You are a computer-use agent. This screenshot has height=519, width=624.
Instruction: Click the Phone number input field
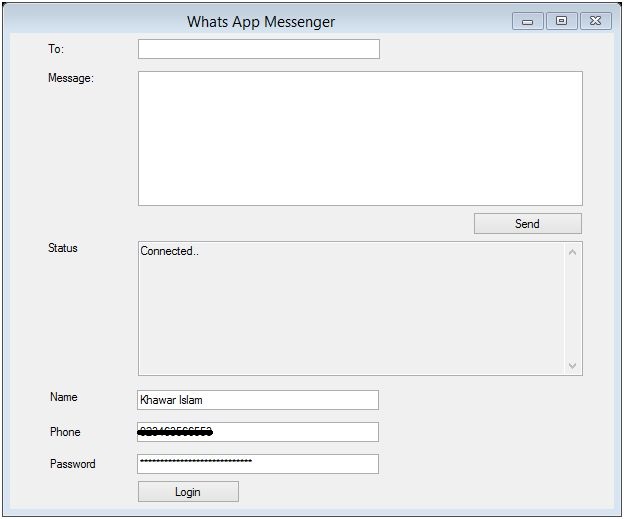[258, 432]
